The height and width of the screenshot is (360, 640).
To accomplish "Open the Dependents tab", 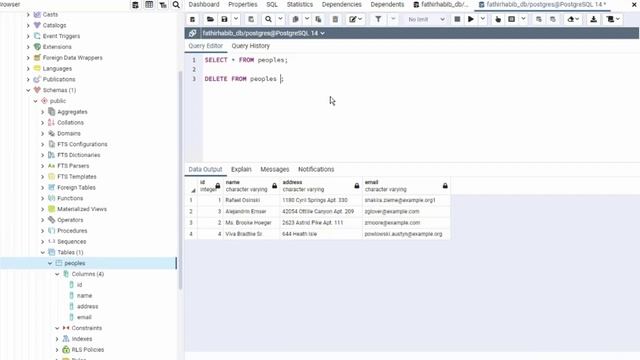I will click(x=387, y=4).
